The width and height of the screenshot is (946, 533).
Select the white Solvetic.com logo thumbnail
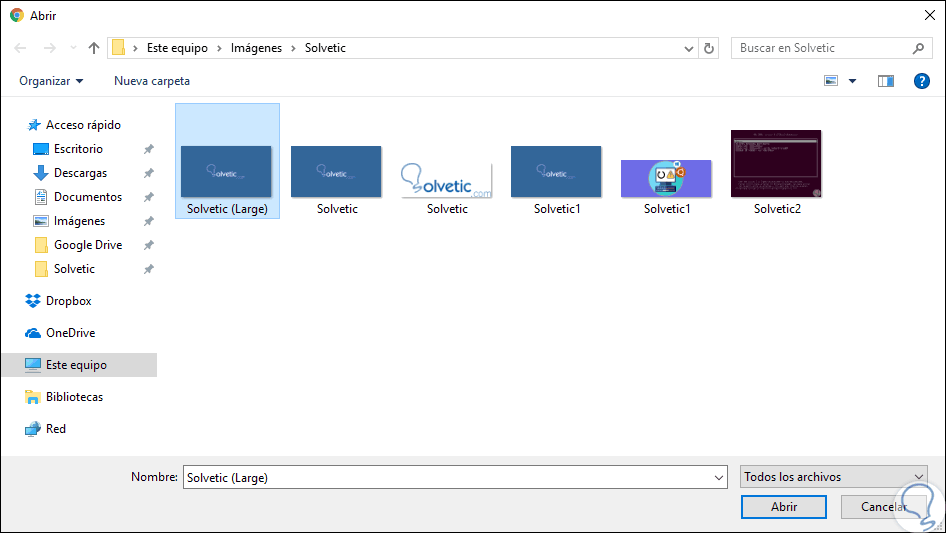coord(446,179)
